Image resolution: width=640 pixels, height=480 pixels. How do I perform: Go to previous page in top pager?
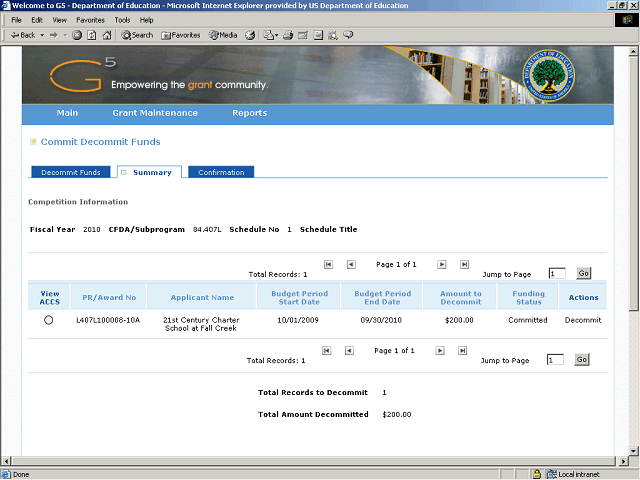[351, 264]
